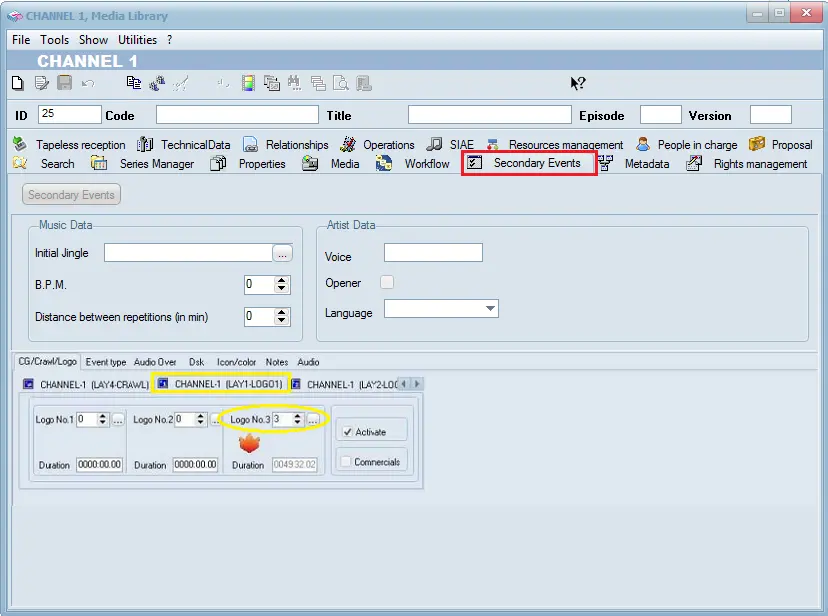Expand the Language dropdown

[490, 309]
